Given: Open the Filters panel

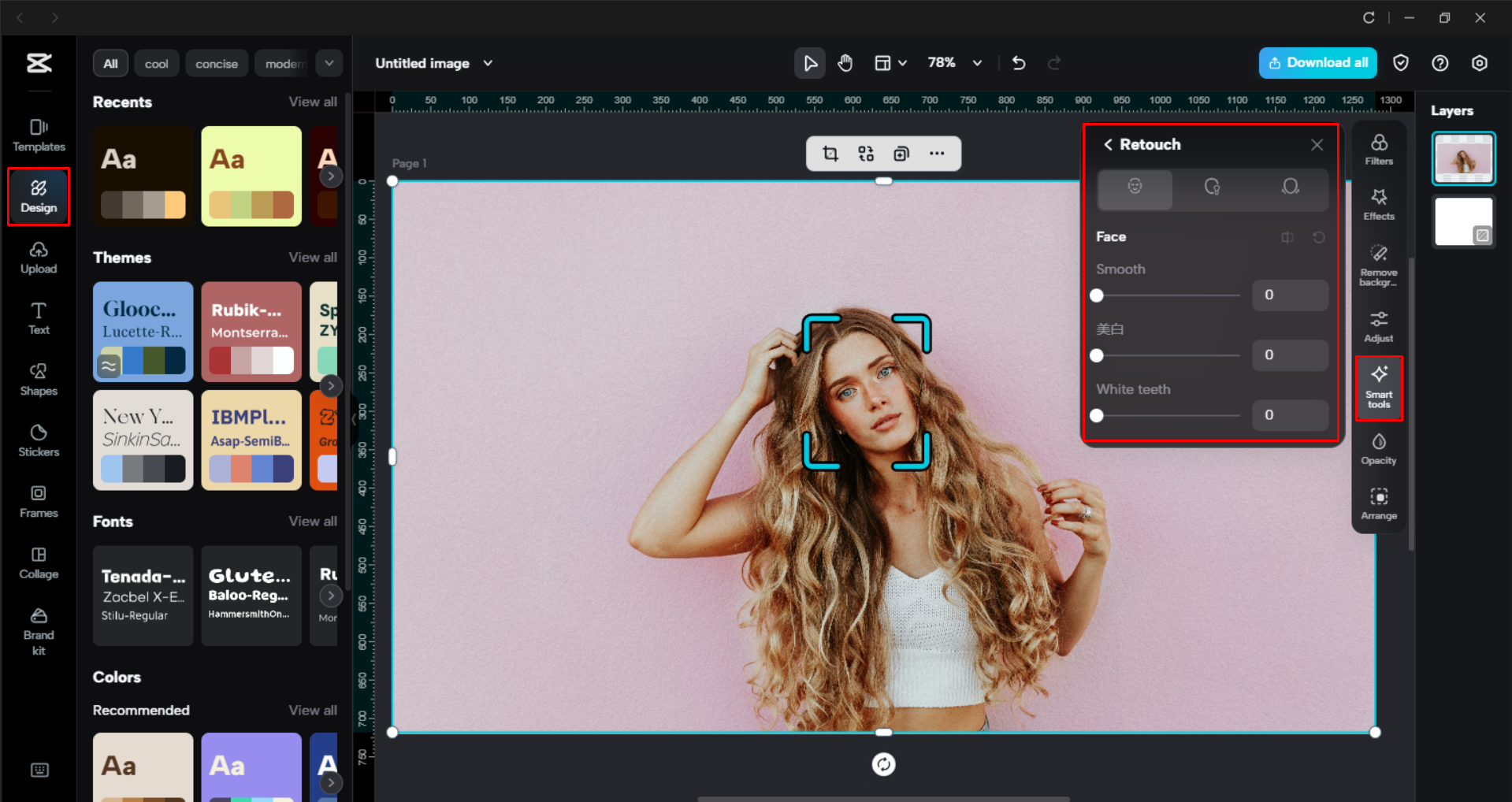Looking at the screenshot, I should pyautogui.click(x=1378, y=149).
